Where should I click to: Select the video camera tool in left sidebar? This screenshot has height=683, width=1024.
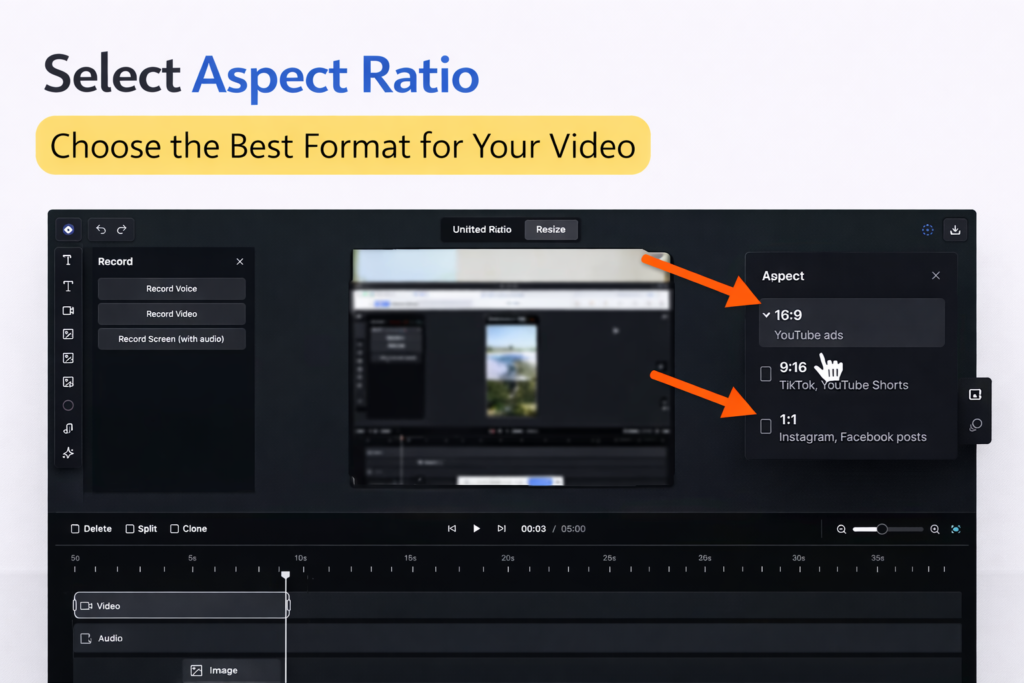tap(68, 311)
